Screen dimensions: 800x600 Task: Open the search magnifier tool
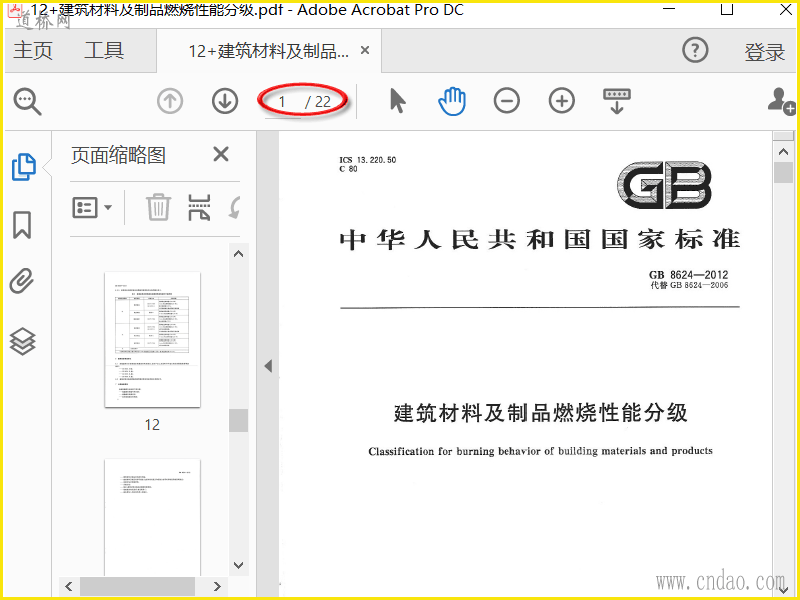(28, 102)
